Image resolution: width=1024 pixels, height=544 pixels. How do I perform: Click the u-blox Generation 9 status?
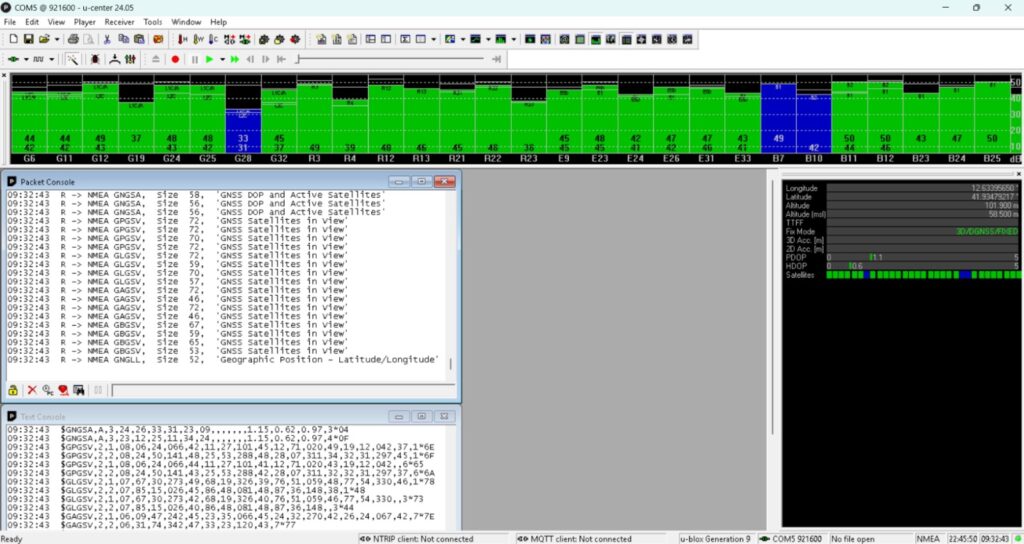pyautogui.click(x=715, y=539)
